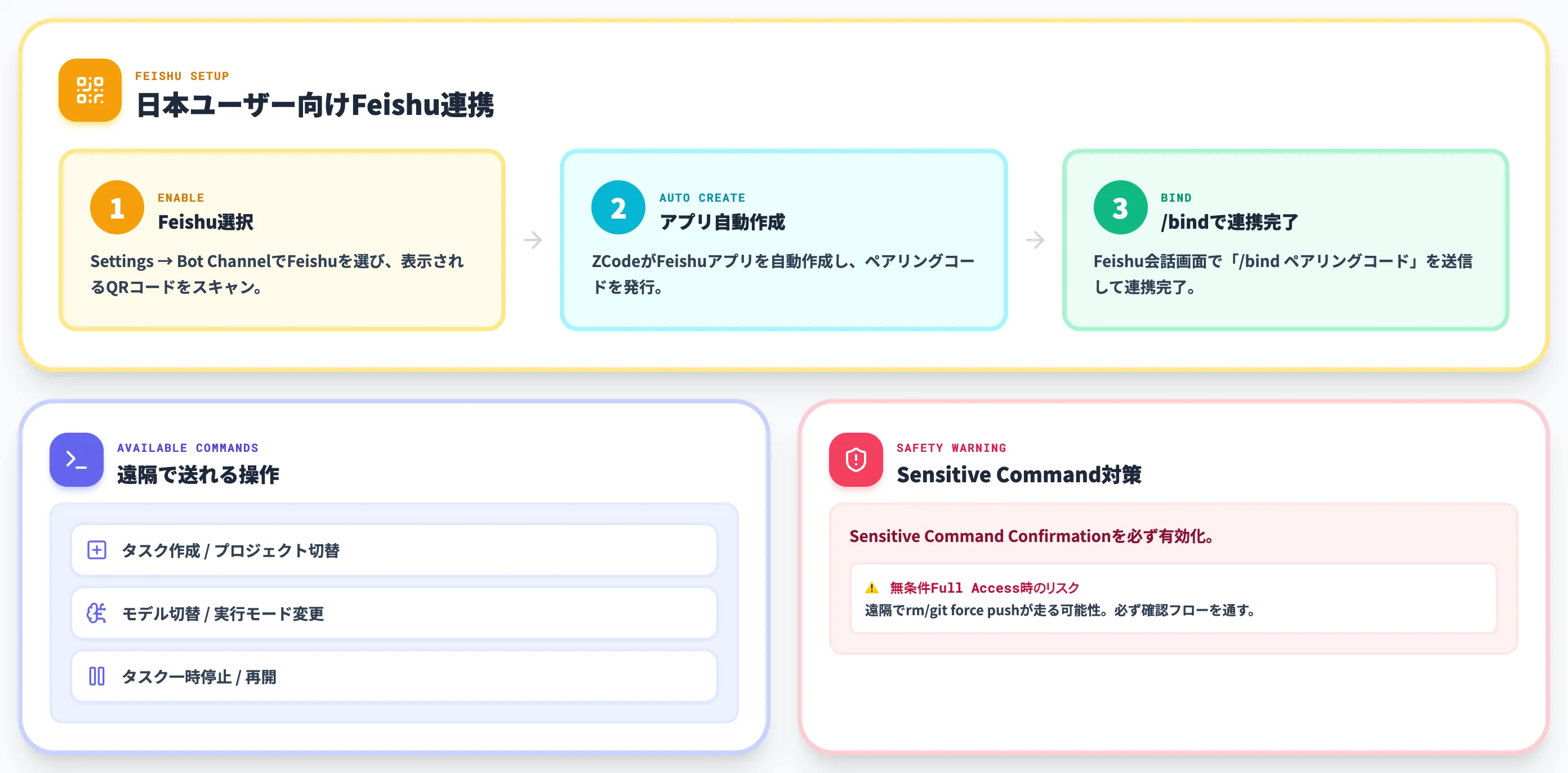Click the green step 3 circle
This screenshot has height=773, width=1568.
coord(1121,208)
